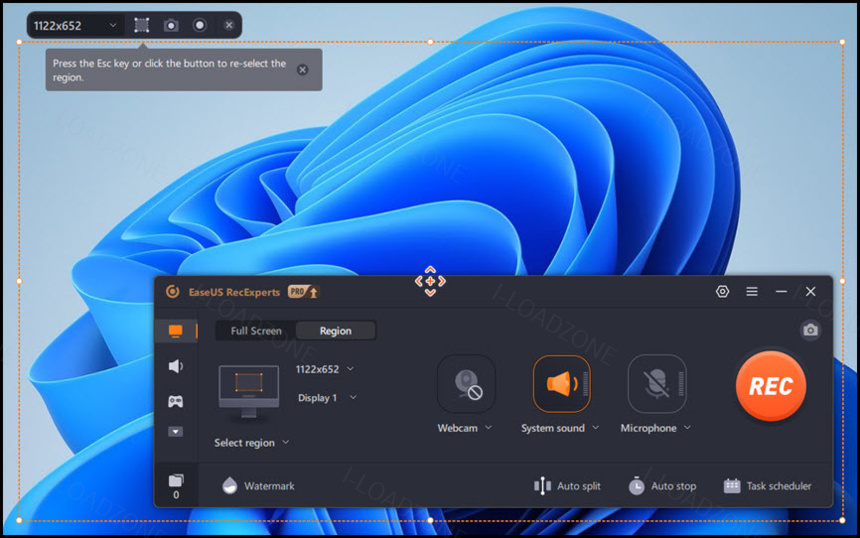Click the Microphone volume level bar

pos(681,384)
